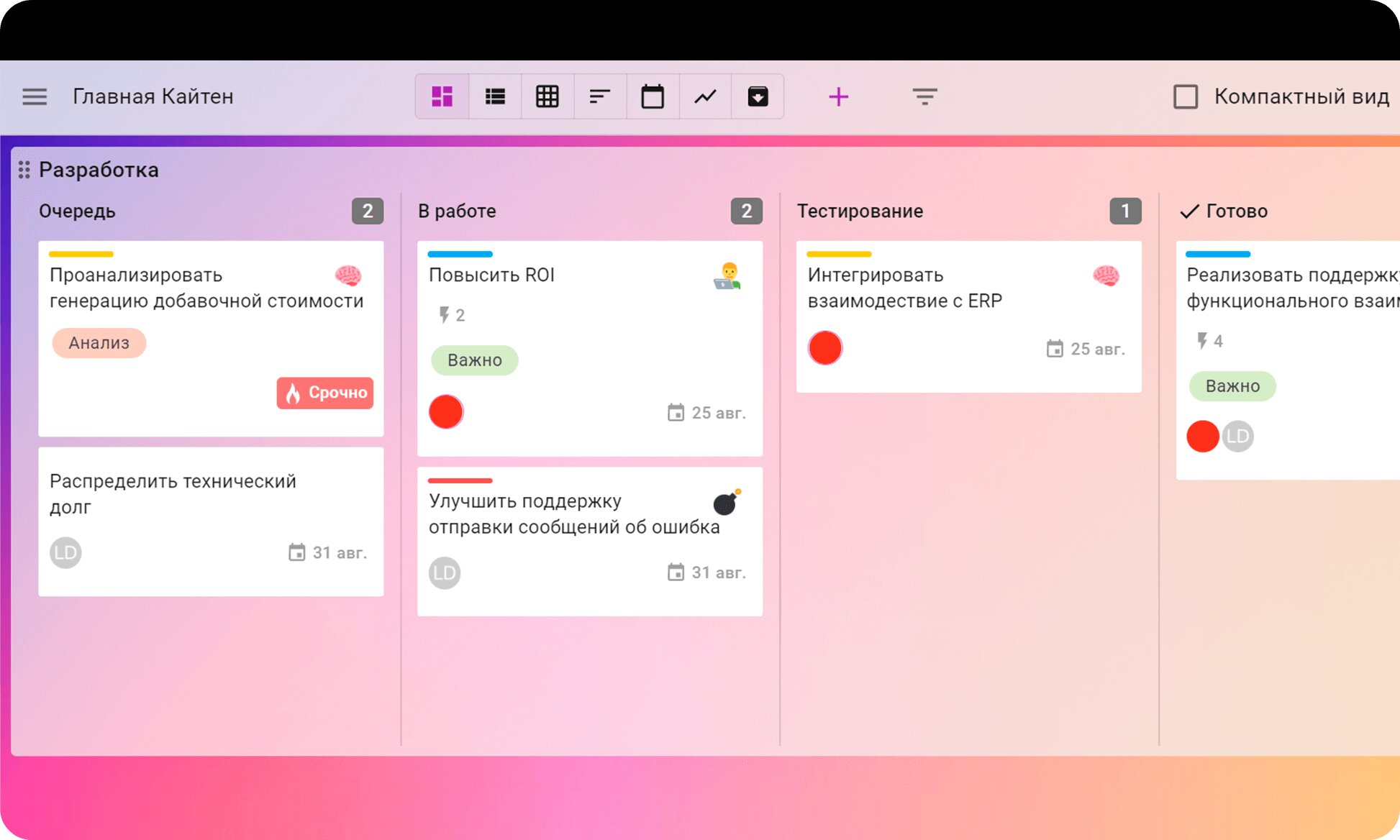Open the calendar view icon
The width and height of the screenshot is (1400, 840).
[653, 96]
